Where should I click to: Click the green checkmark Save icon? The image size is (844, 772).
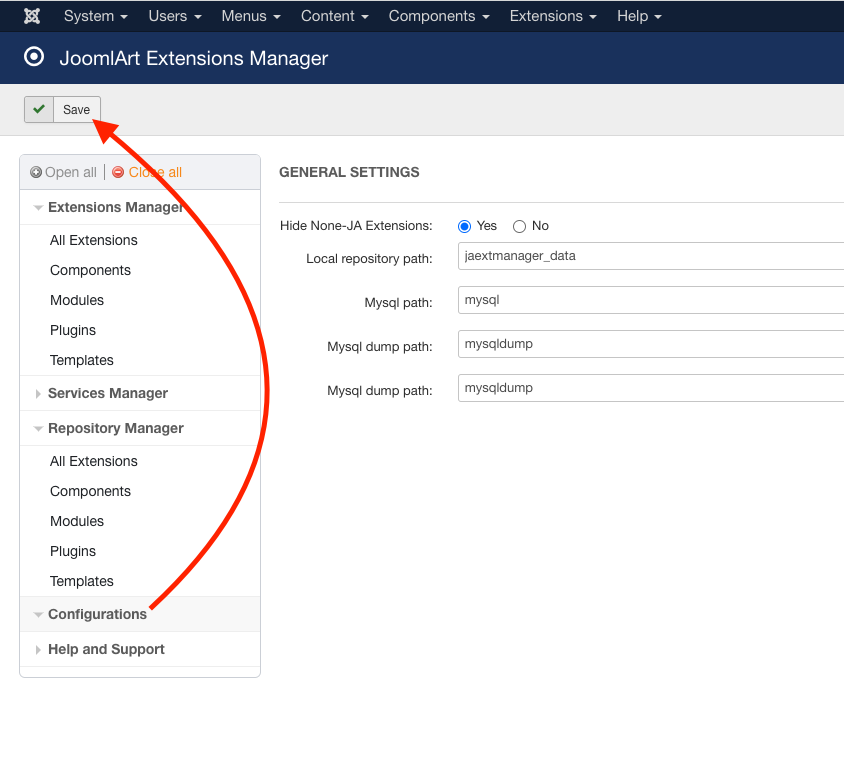point(39,110)
